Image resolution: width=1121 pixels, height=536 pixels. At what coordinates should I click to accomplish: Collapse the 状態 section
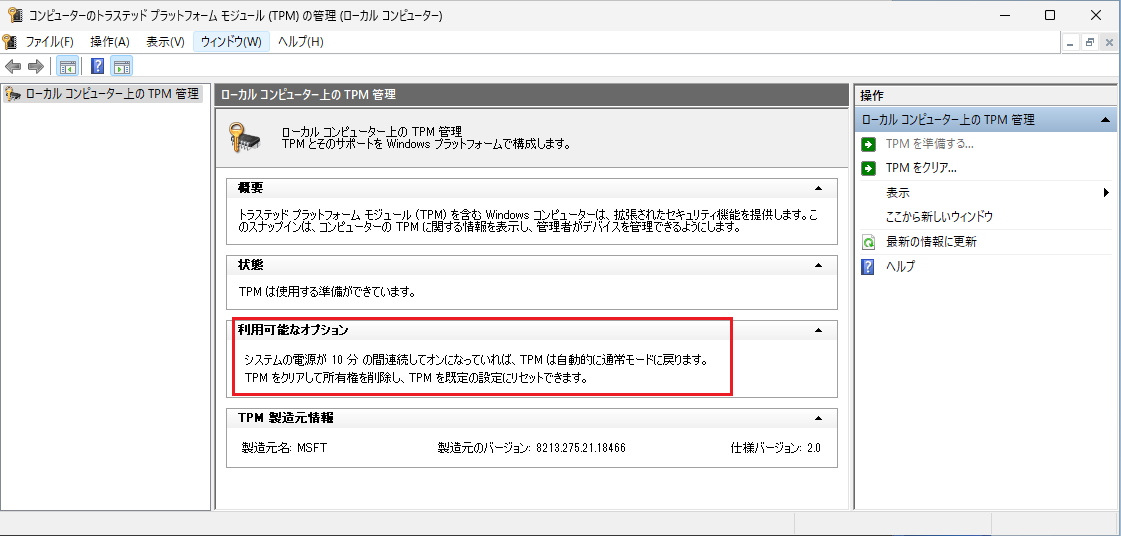pos(819,265)
